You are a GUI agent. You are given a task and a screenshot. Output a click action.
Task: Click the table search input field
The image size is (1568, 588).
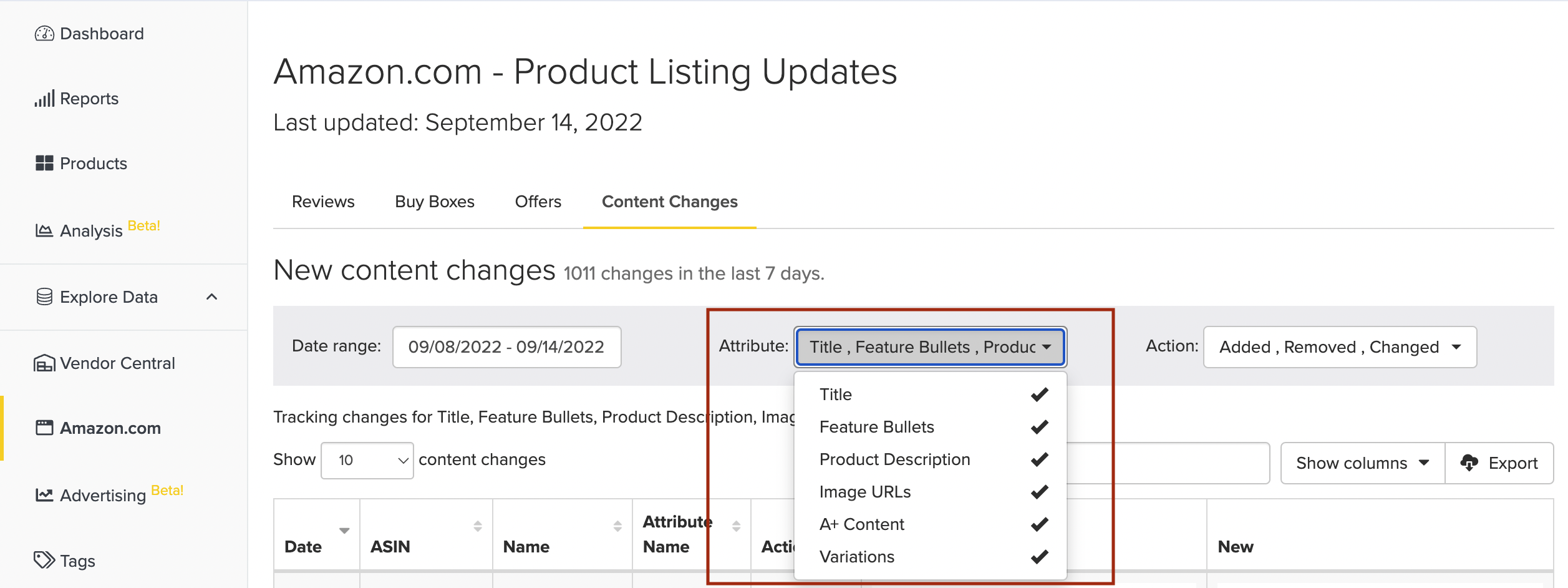pos(1168,463)
